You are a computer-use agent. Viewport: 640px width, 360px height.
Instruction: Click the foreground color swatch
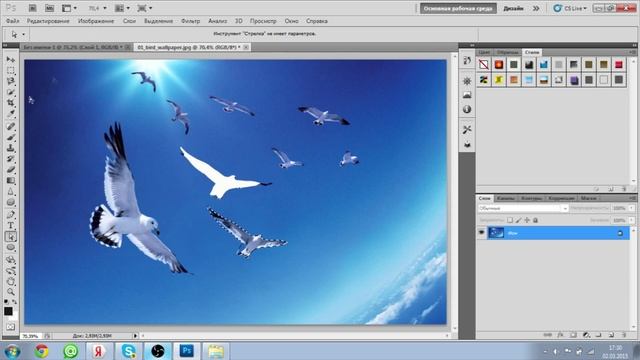(x=8, y=311)
